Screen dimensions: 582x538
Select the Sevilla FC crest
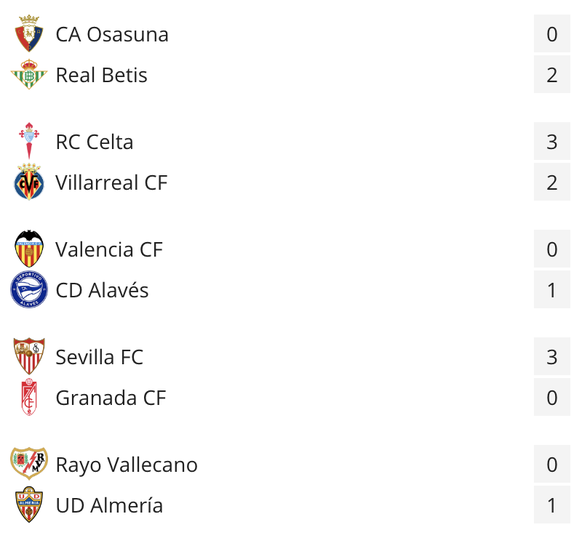coord(29,356)
